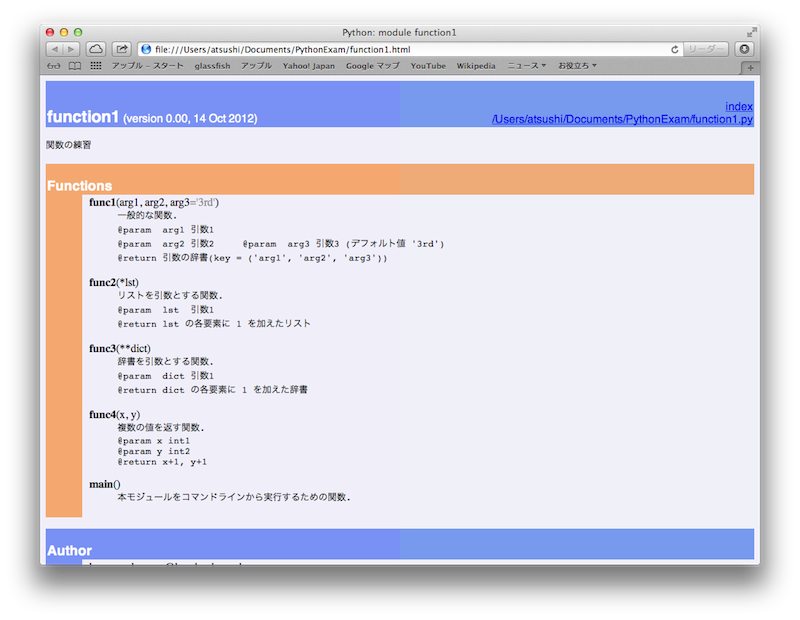Select the orange Functions section header
This screenshot has height=620, width=800.
(x=82, y=185)
